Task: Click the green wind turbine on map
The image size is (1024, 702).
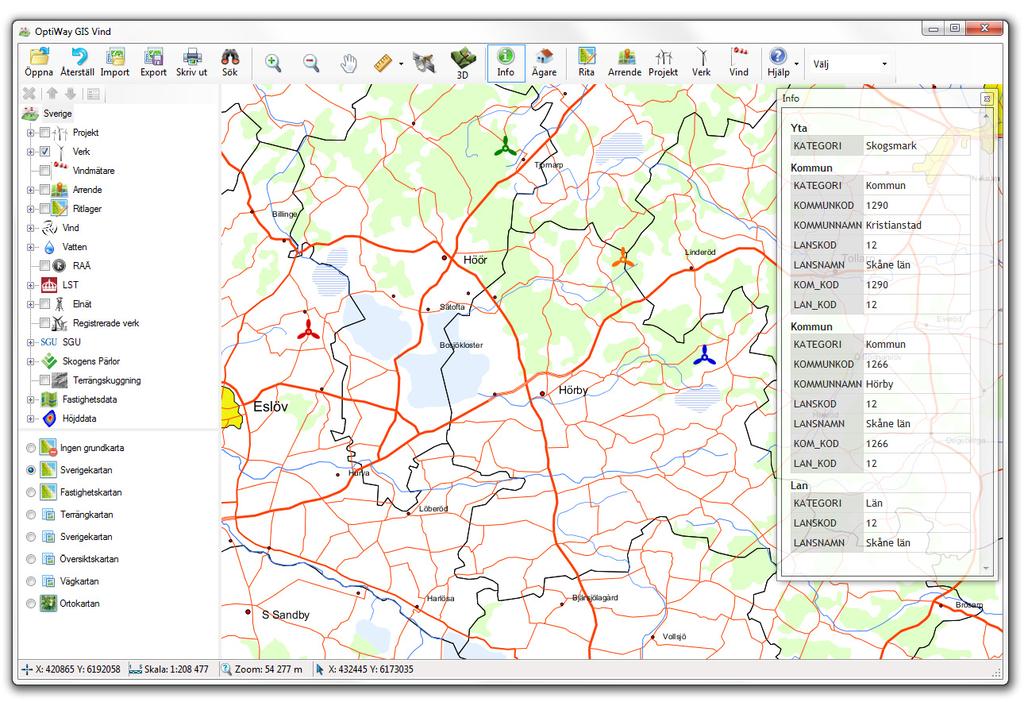Action: tap(504, 146)
